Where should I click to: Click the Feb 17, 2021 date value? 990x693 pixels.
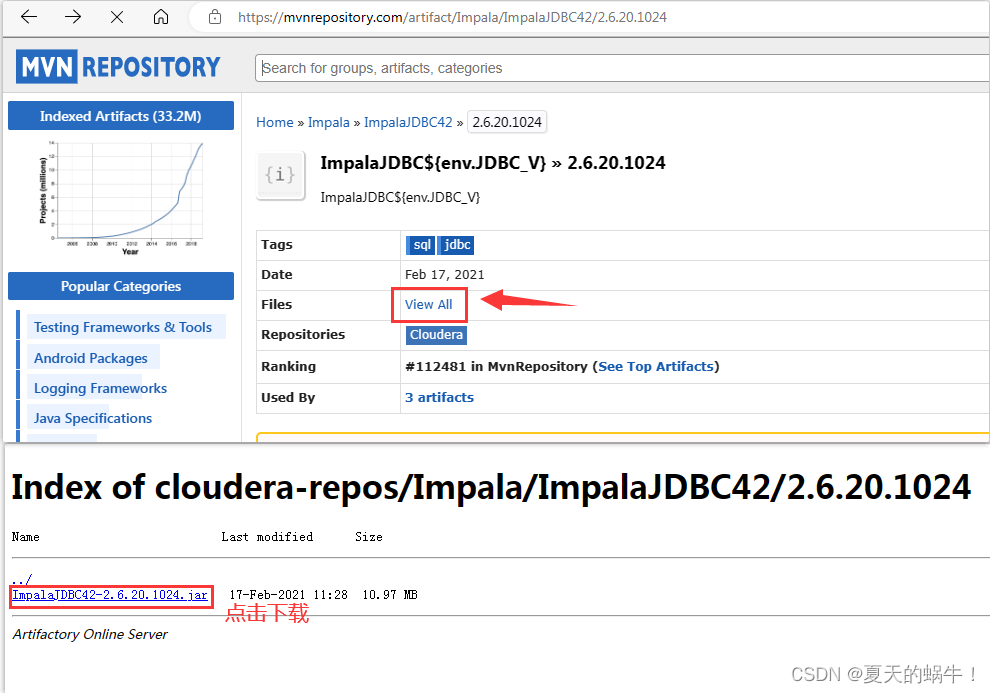pyautogui.click(x=444, y=275)
